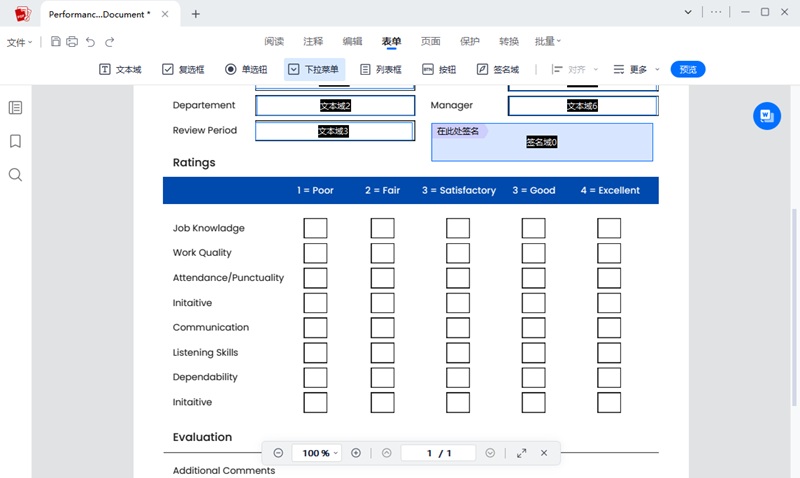Check Communication box under 3 = Good
Image resolution: width=800 pixels, height=478 pixels.
tap(533, 328)
